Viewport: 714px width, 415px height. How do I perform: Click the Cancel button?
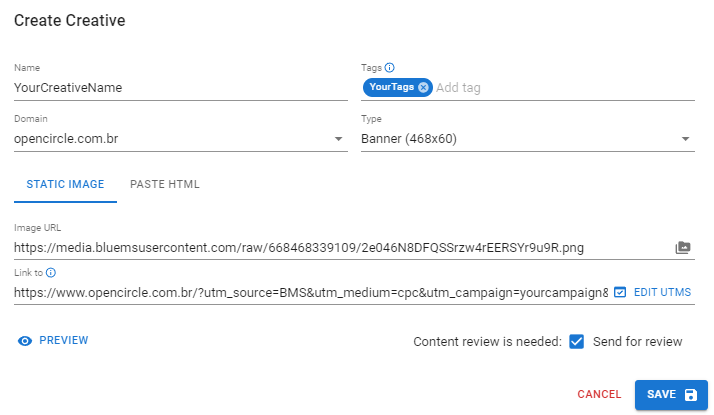click(x=599, y=395)
